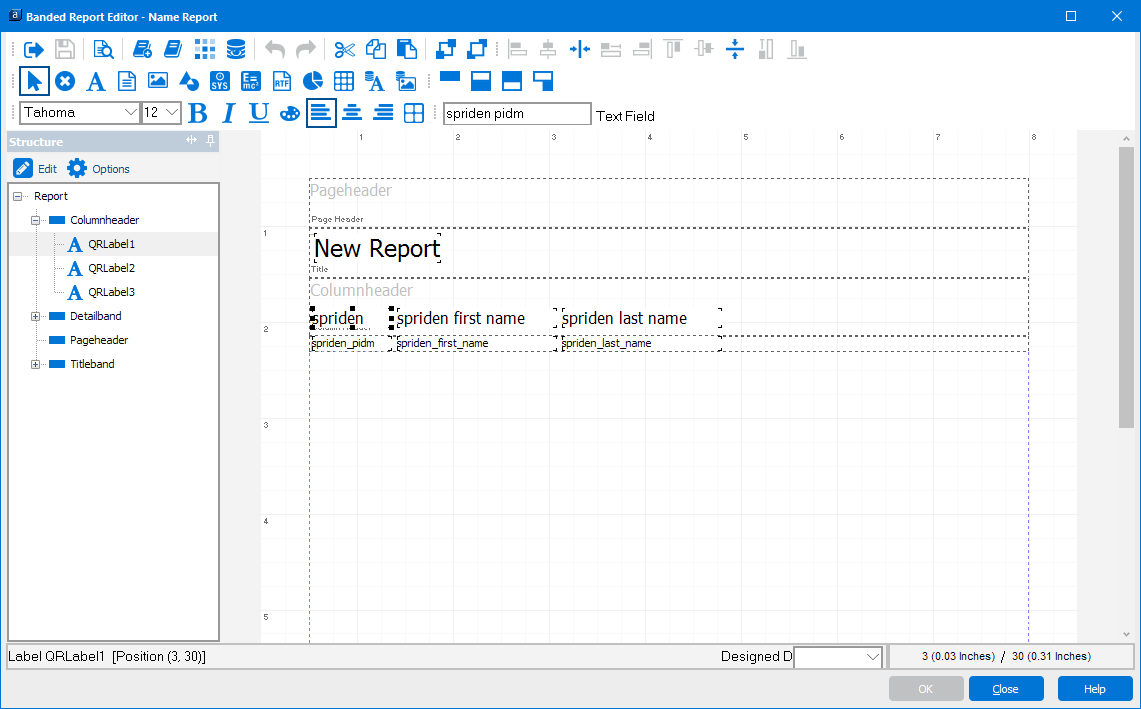1141x709 pixels.
Task: Pin the Structure panel
Action: point(210,140)
